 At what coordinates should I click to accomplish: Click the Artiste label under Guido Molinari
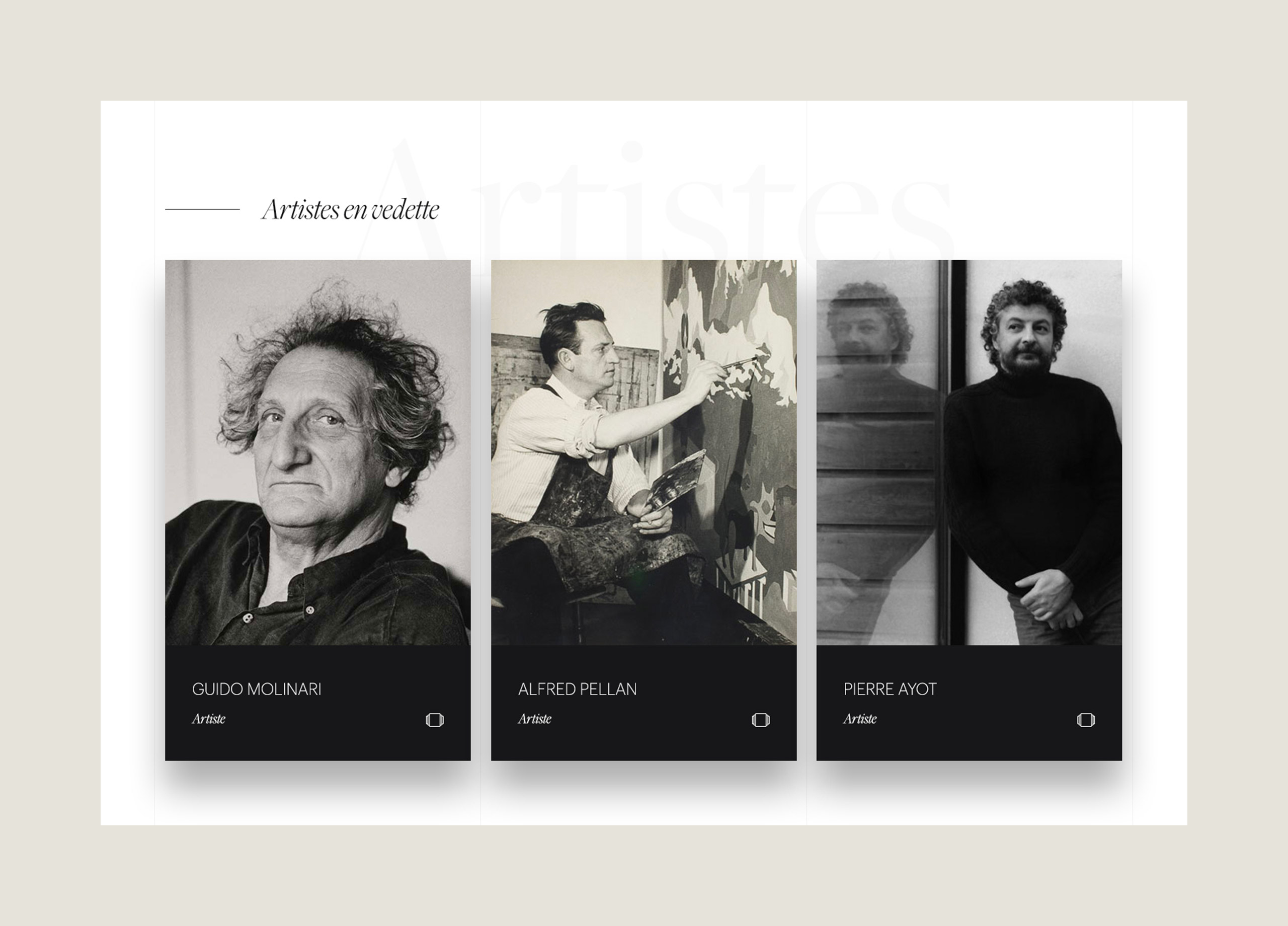click(x=208, y=719)
